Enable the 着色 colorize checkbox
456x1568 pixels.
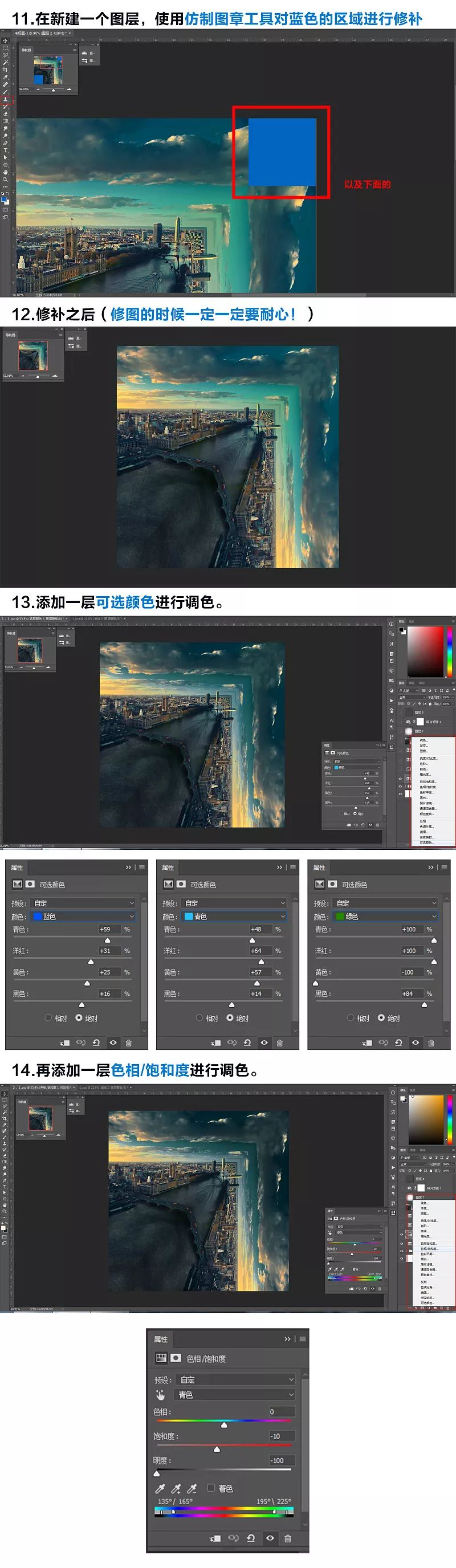pos(211,1488)
